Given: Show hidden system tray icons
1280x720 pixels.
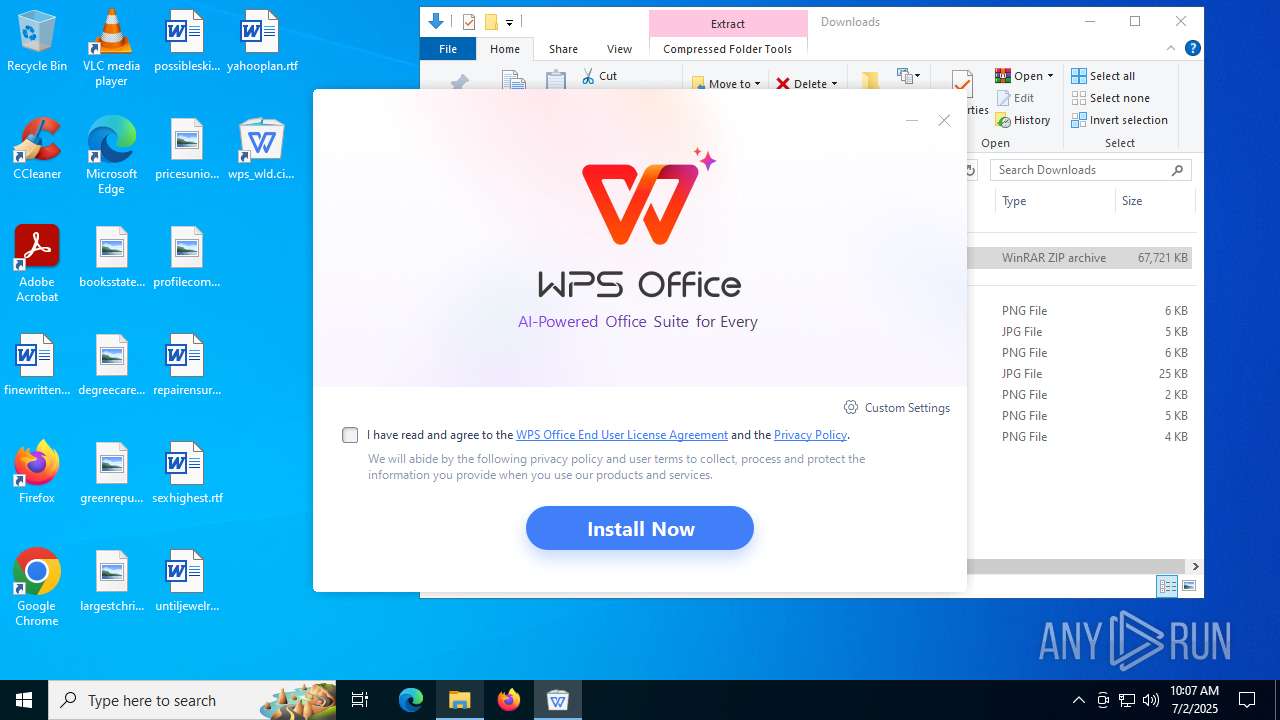Looking at the screenshot, I should point(1078,700).
